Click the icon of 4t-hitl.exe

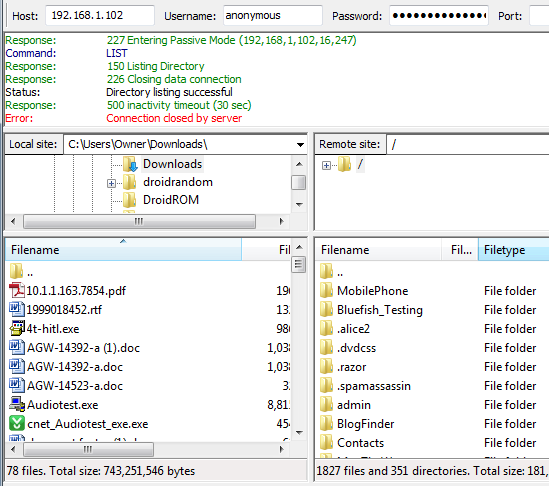click(x=16, y=328)
